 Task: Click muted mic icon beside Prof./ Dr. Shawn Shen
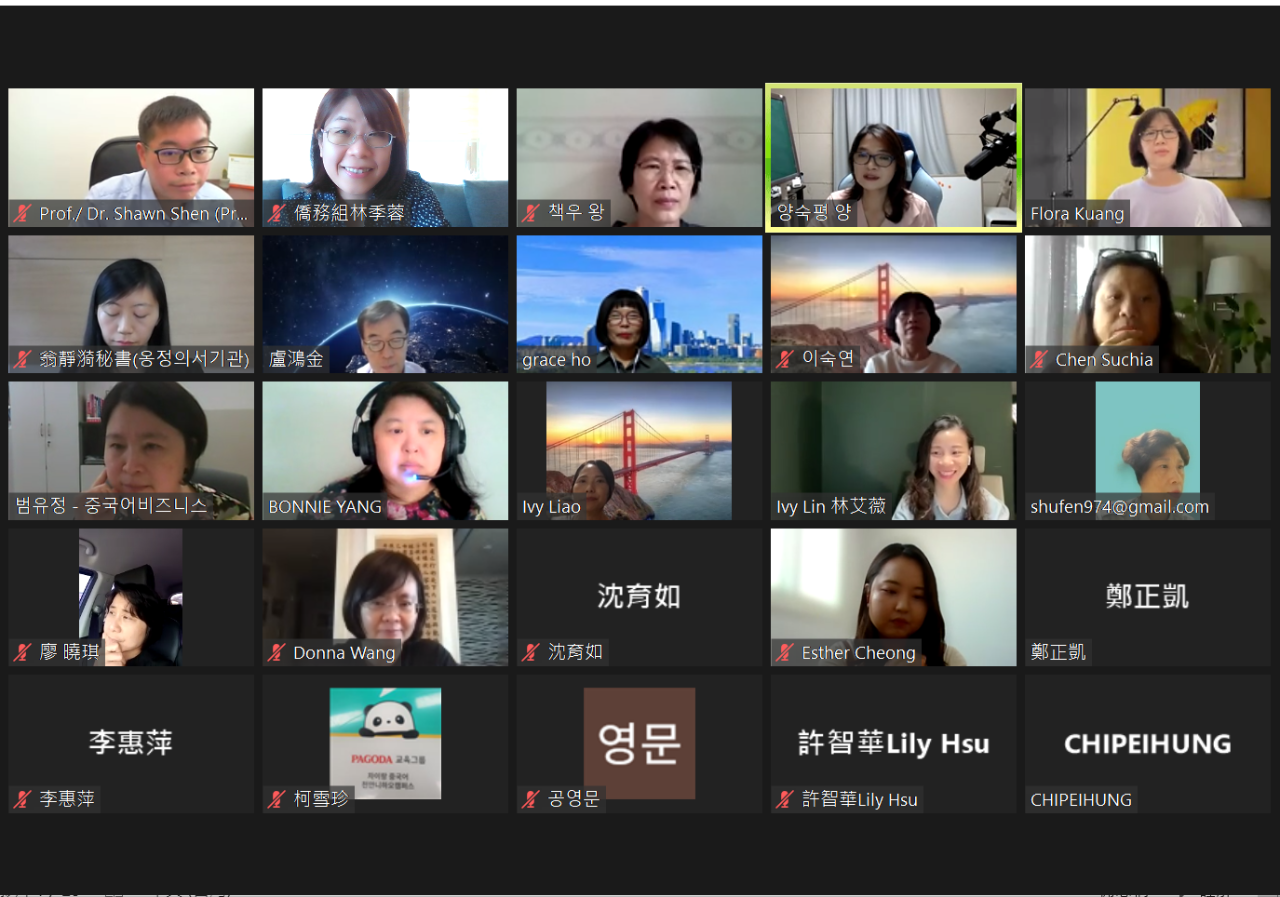point(22,214)
